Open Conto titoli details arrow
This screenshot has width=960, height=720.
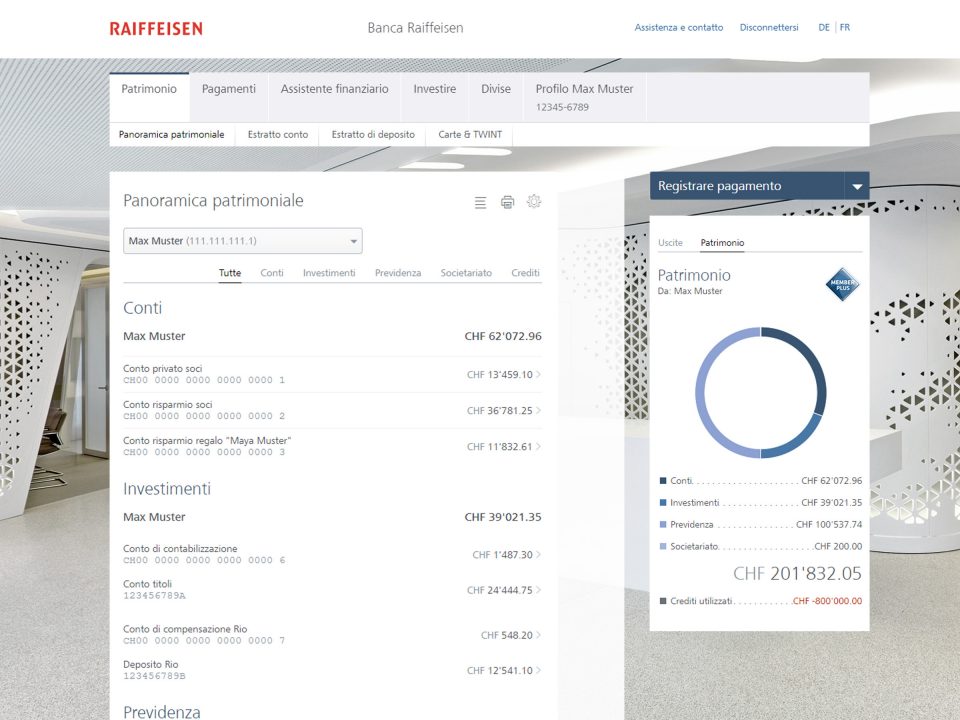point(539,590)
